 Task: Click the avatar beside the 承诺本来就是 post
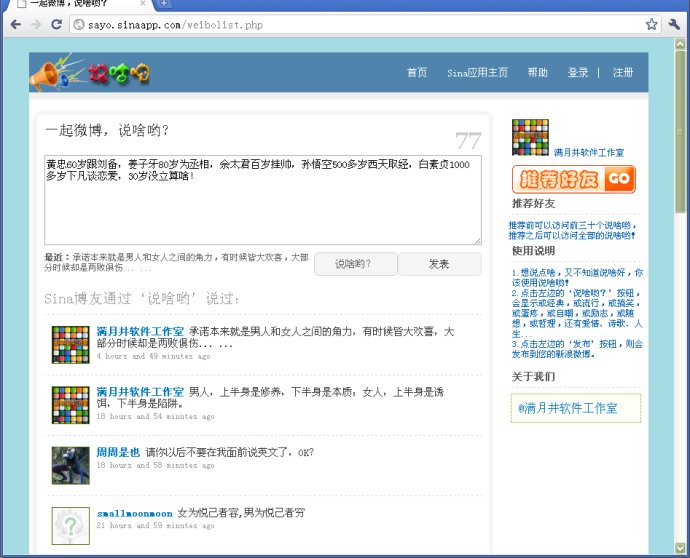tap(70, 345)
